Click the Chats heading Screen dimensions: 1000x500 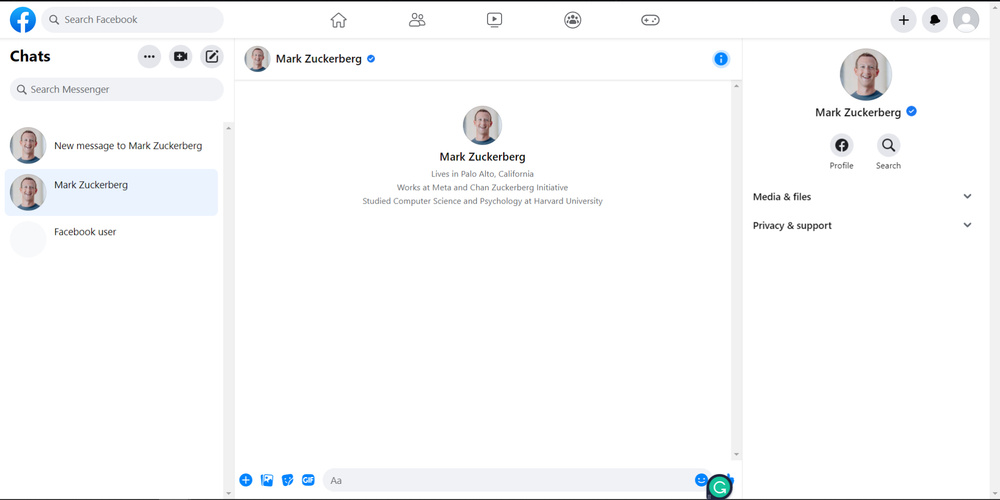(x=30, y=56)
